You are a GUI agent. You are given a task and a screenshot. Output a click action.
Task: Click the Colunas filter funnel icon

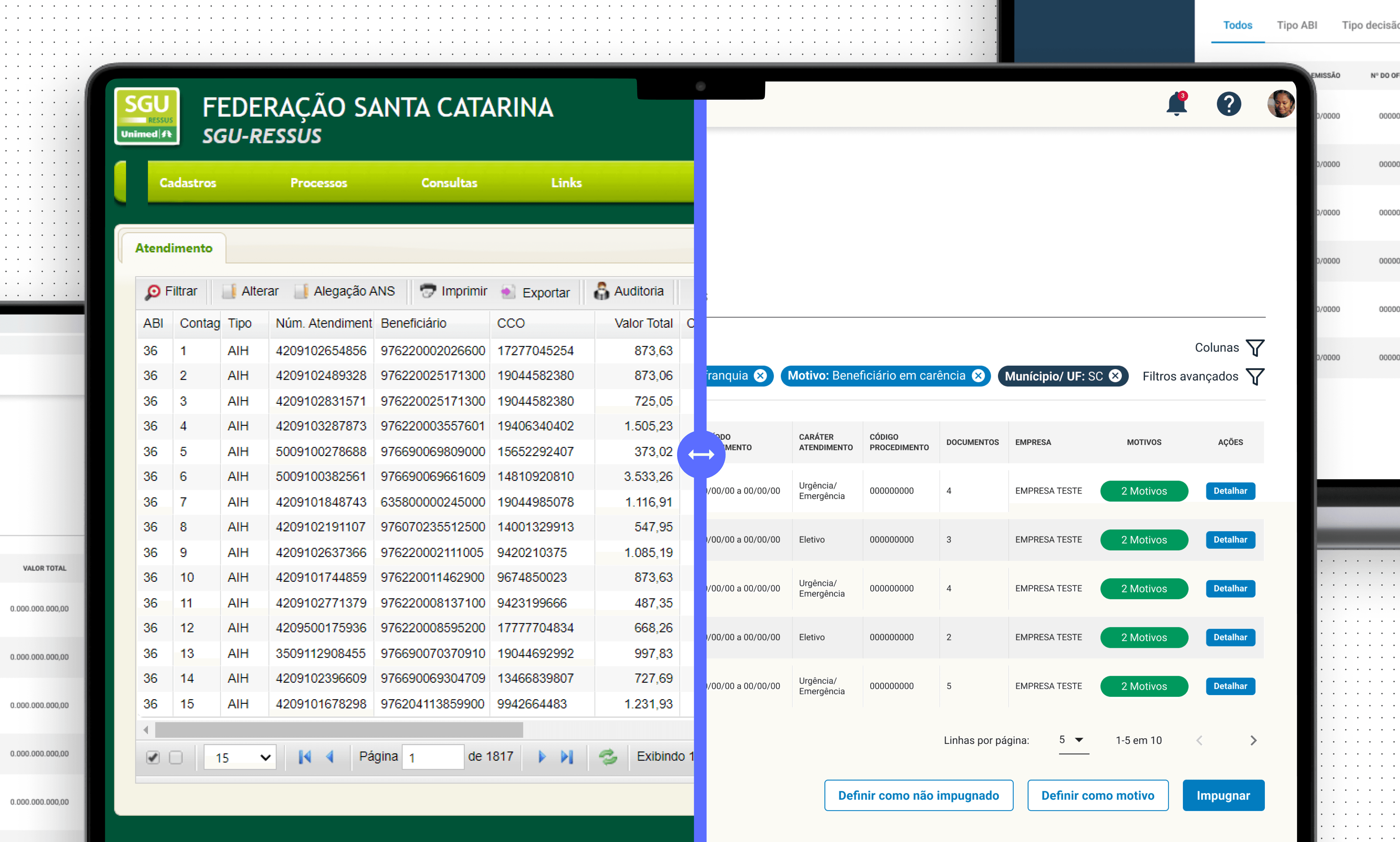[x=1255, y=348]
